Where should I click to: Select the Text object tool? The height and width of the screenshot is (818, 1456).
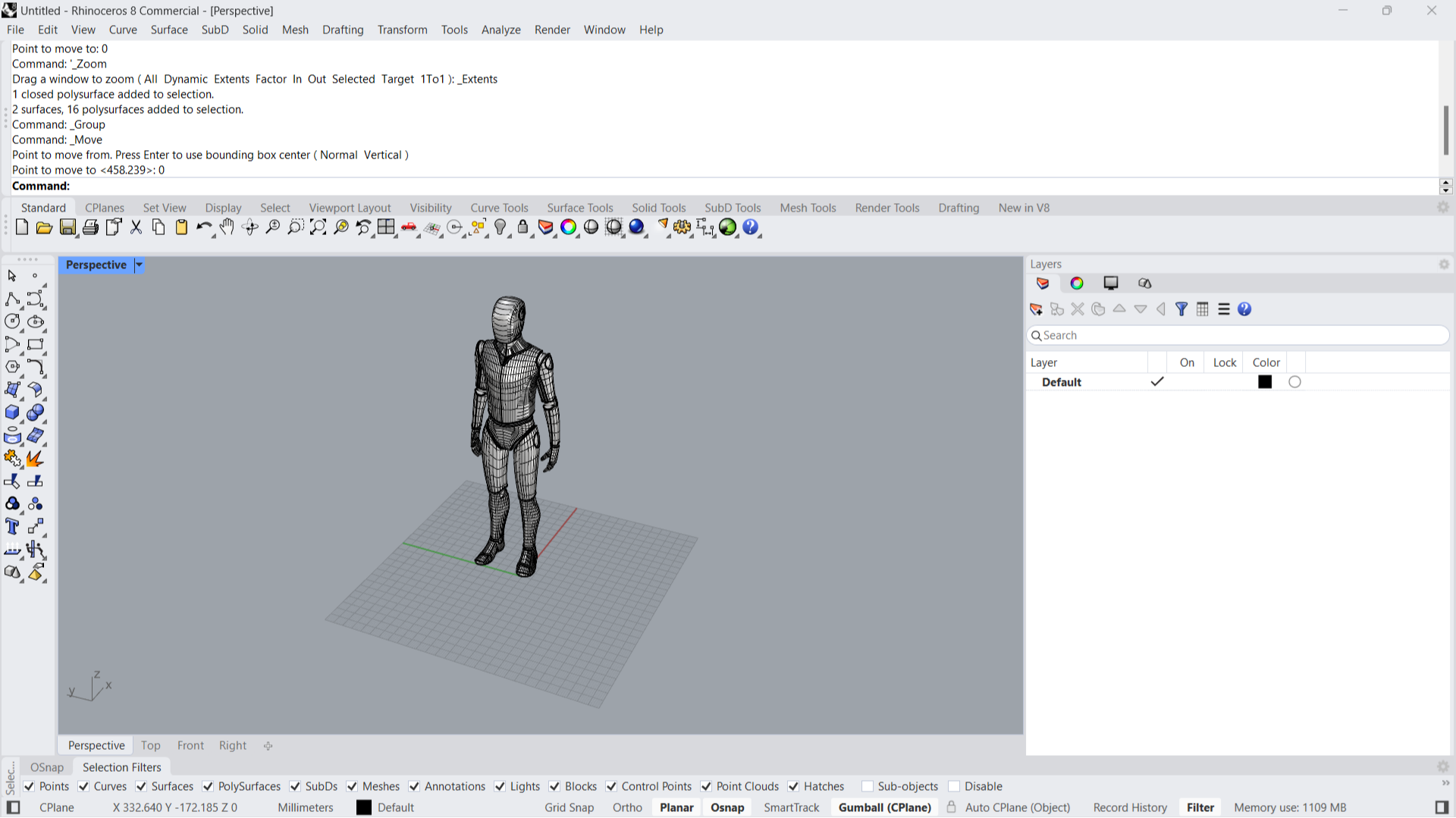pyautogui.click(x=12, y=526)
